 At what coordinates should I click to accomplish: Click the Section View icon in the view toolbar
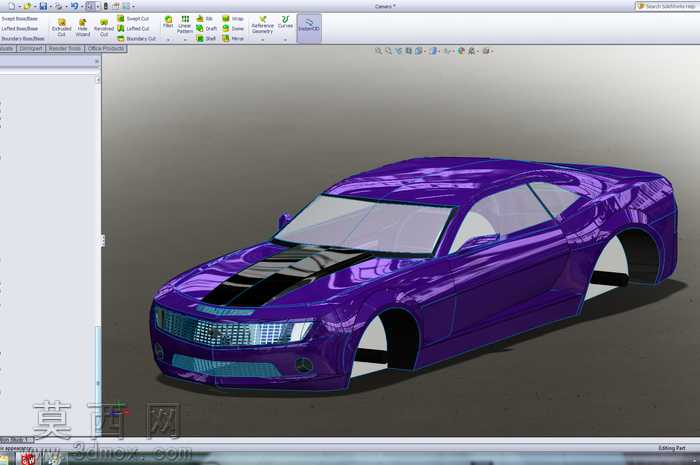click(408, 51)
